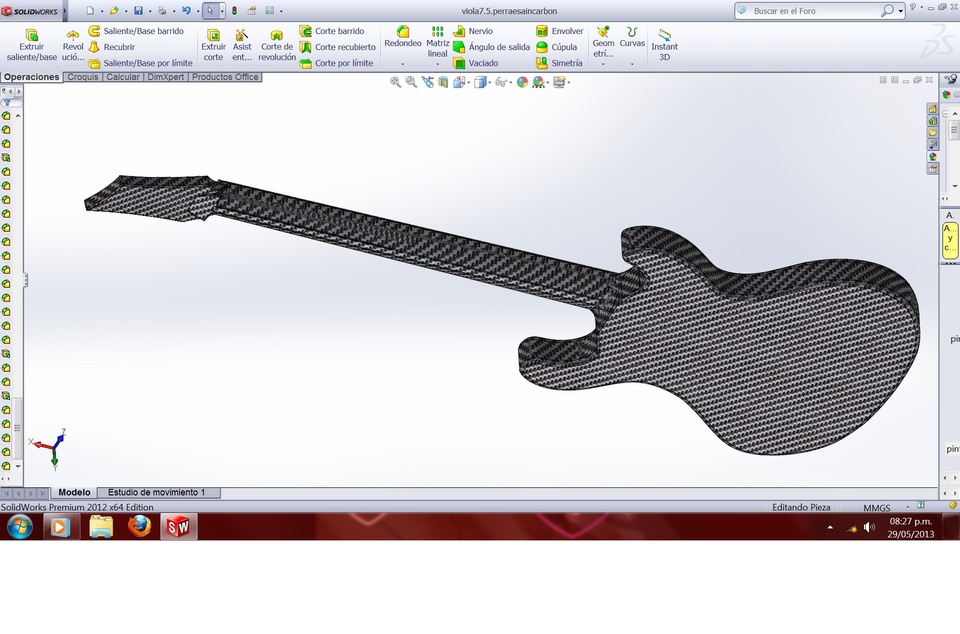Choose the Vaciado shell tool

476,63
